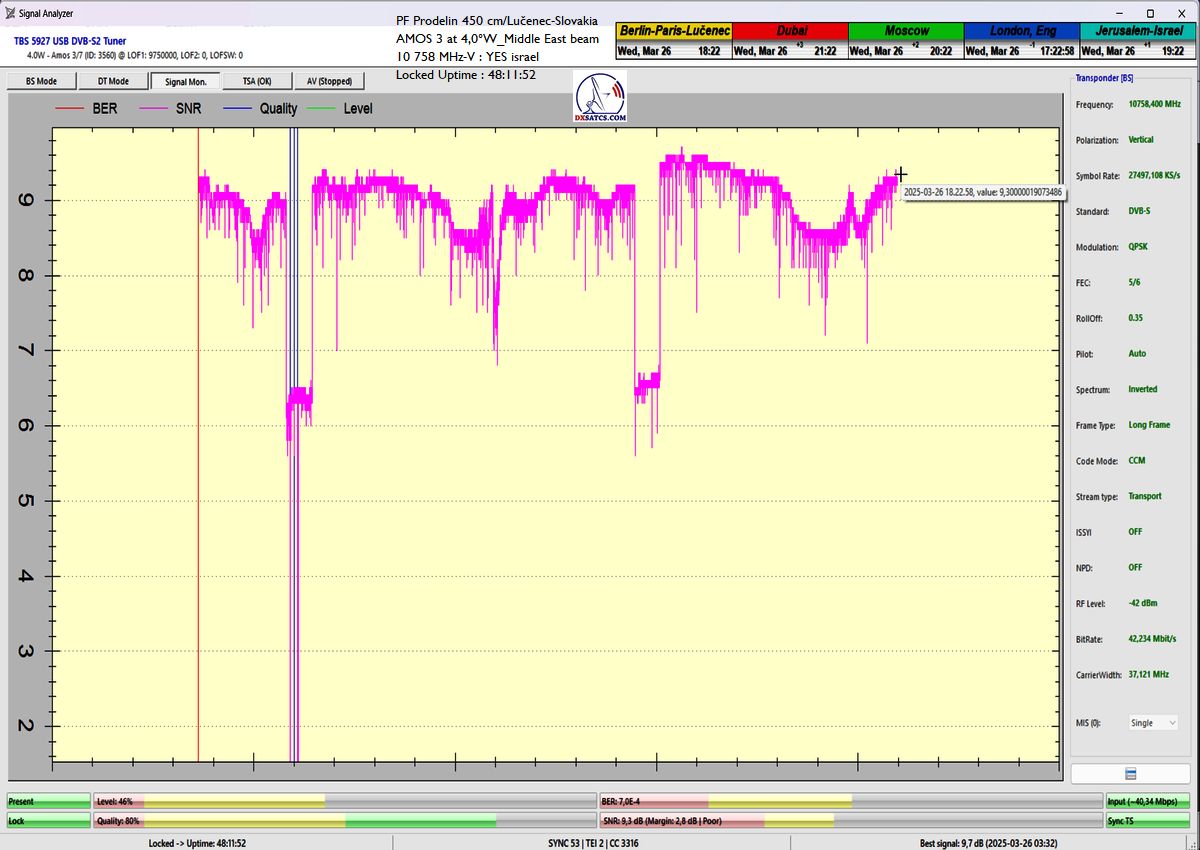Click the SNR 9,3 dB meter bar

(850, 821)
